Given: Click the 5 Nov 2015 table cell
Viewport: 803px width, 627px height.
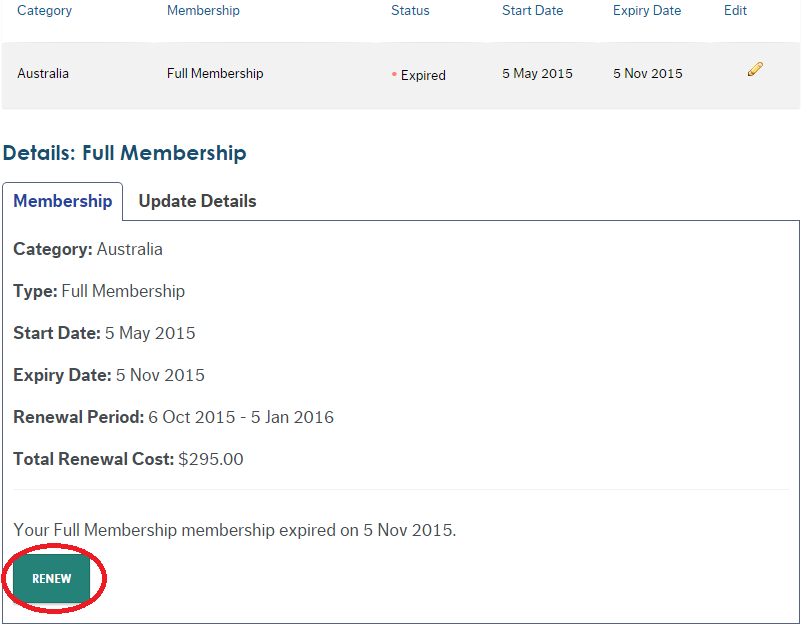Looking at the screenshot, I should click(648, 74).
